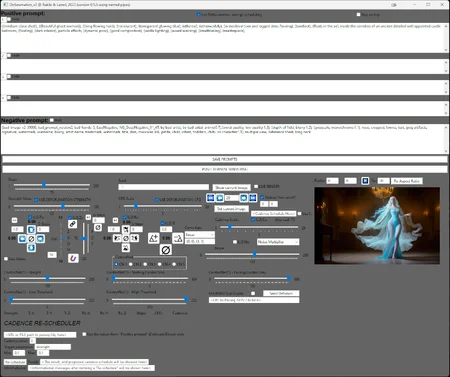
Task: Click the large zero-reset circle-slash icon
Action: tap(166, 249)
